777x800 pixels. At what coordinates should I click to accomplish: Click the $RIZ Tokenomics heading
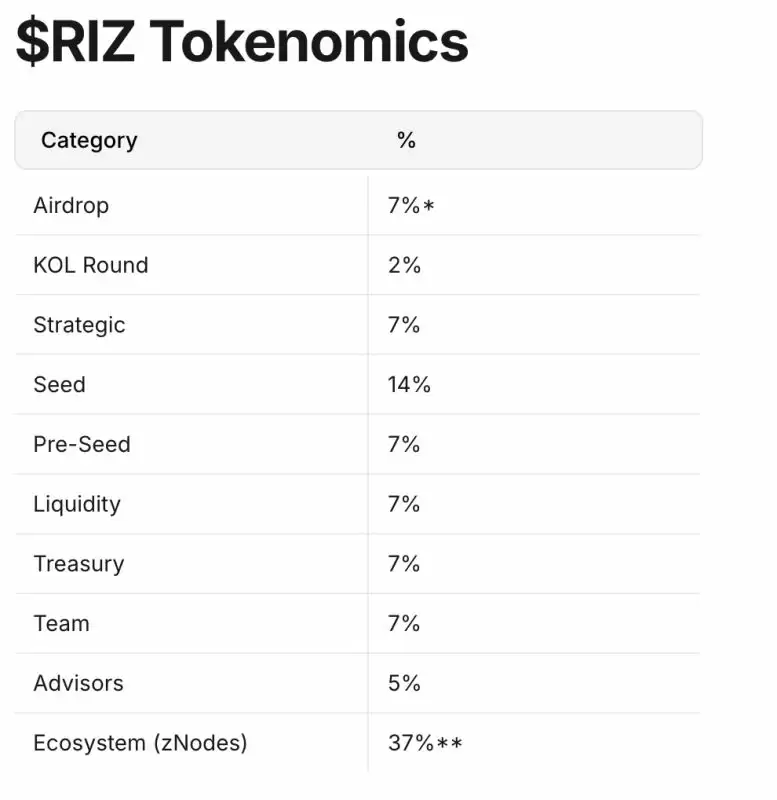coord(242,42)
